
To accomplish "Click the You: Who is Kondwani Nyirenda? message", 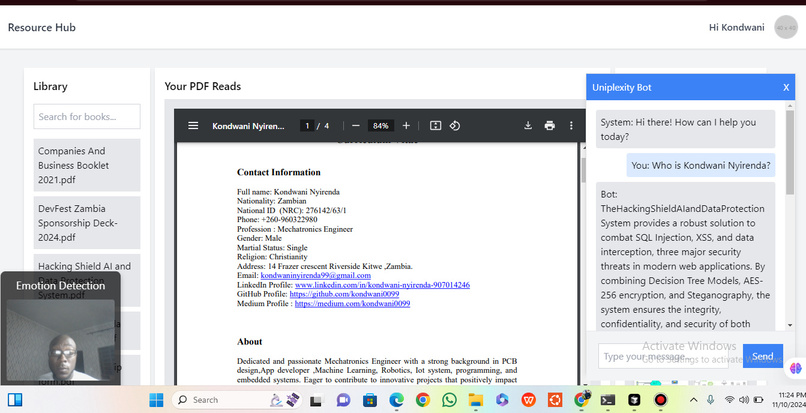I will tap(701, 165).
